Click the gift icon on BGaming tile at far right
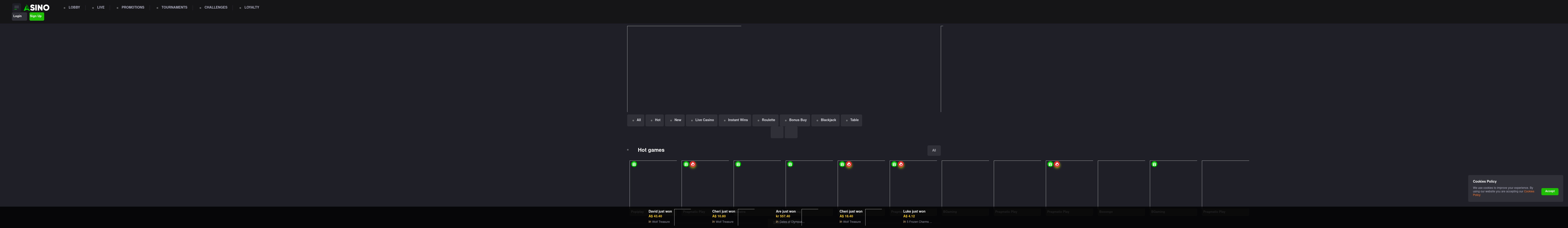The height and width of the screenshot is (228, 1568). coord(1154,164)
